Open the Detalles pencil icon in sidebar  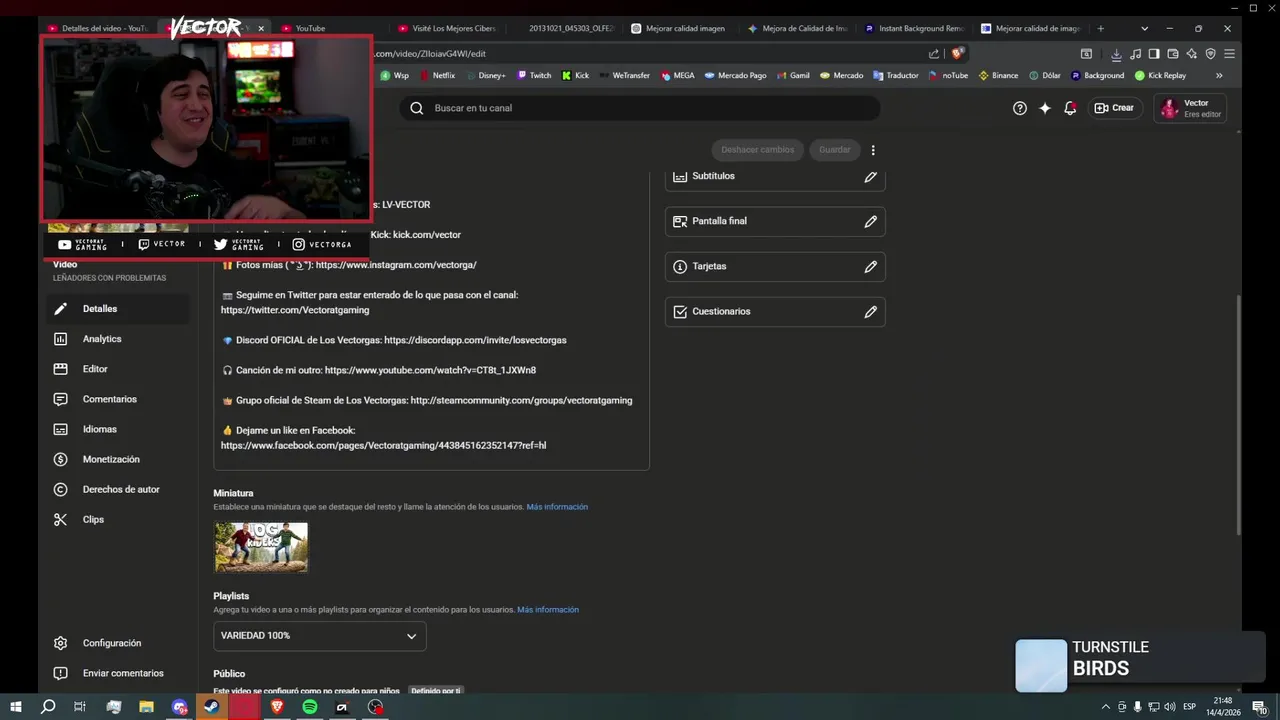[61, 309]
